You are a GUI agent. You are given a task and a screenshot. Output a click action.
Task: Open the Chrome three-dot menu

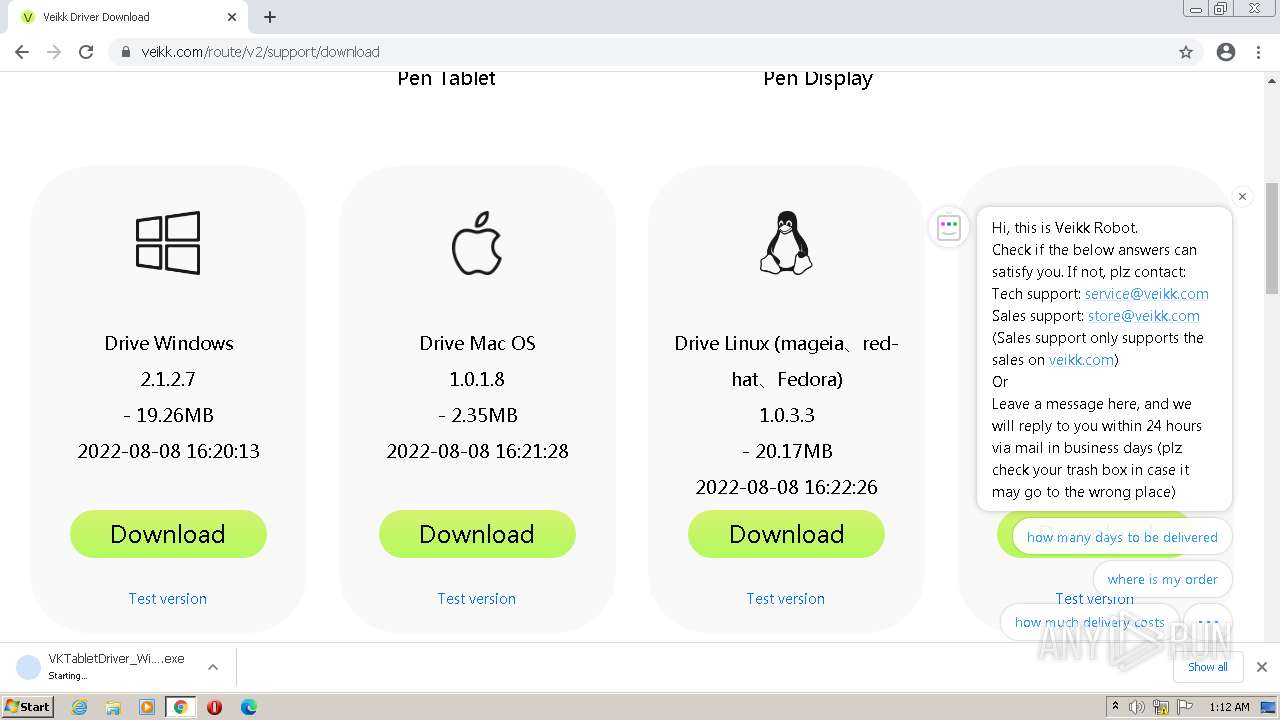tap(1259, 52)
